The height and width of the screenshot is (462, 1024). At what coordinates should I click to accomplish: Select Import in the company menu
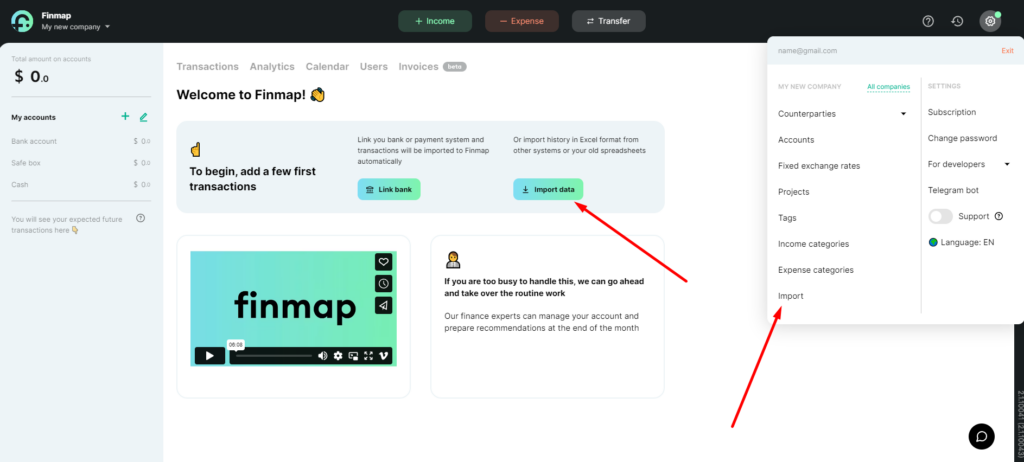(x=791, y=296)
